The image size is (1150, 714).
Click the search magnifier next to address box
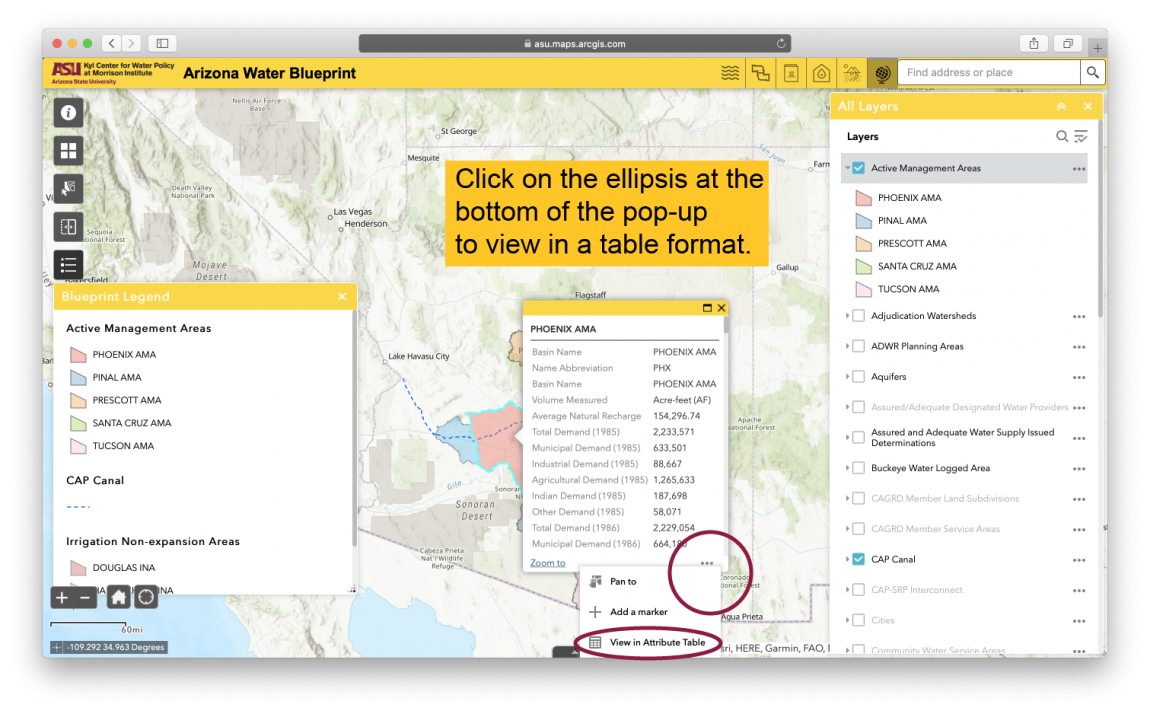[x=1092, y=73]
